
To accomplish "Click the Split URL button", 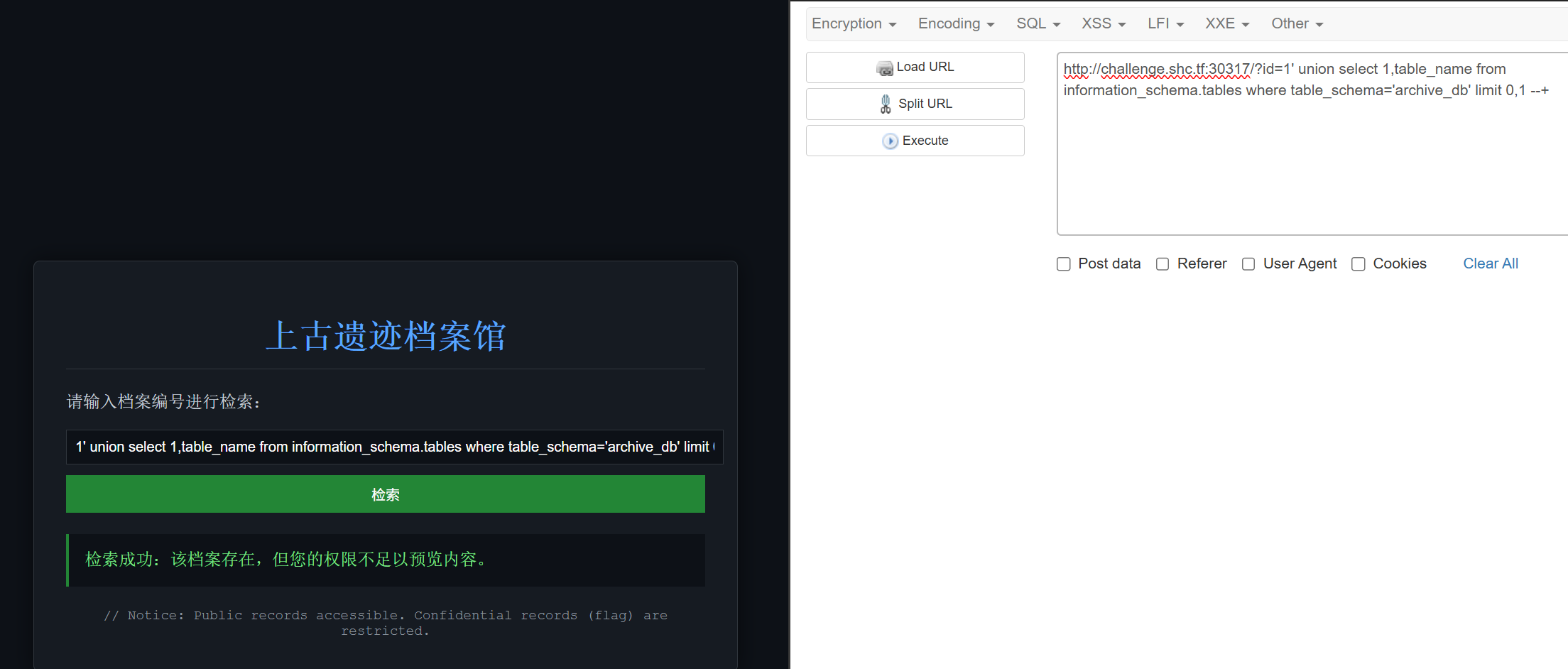I will 915,104.
